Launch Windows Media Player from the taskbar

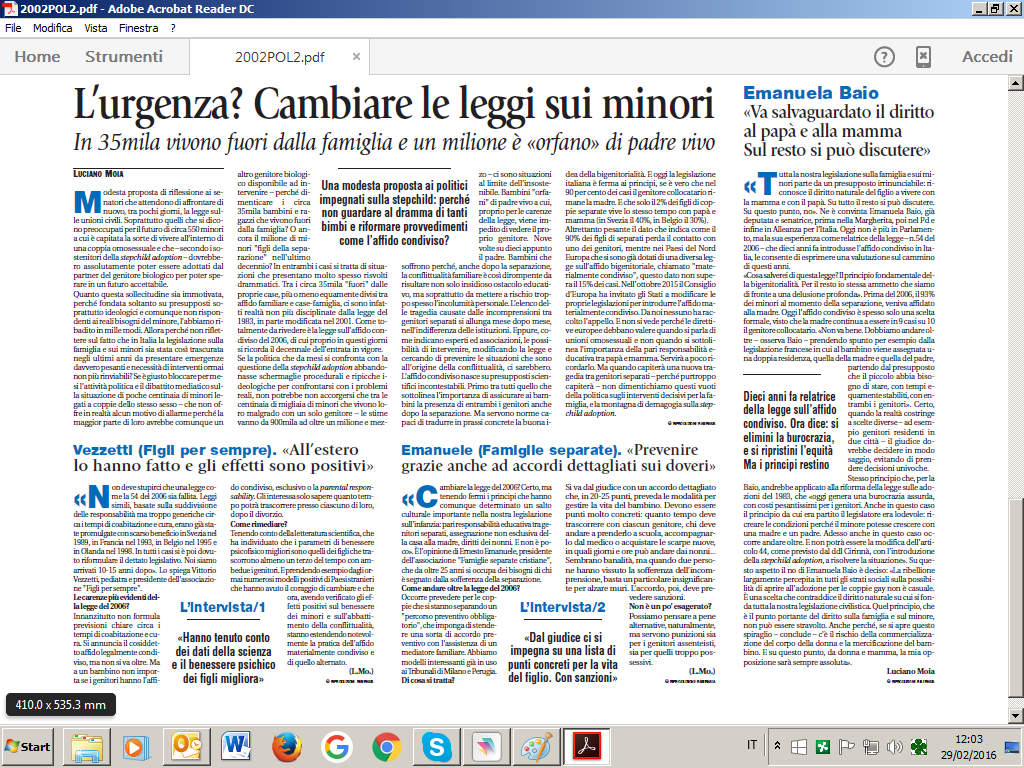[x=137, y=746]
